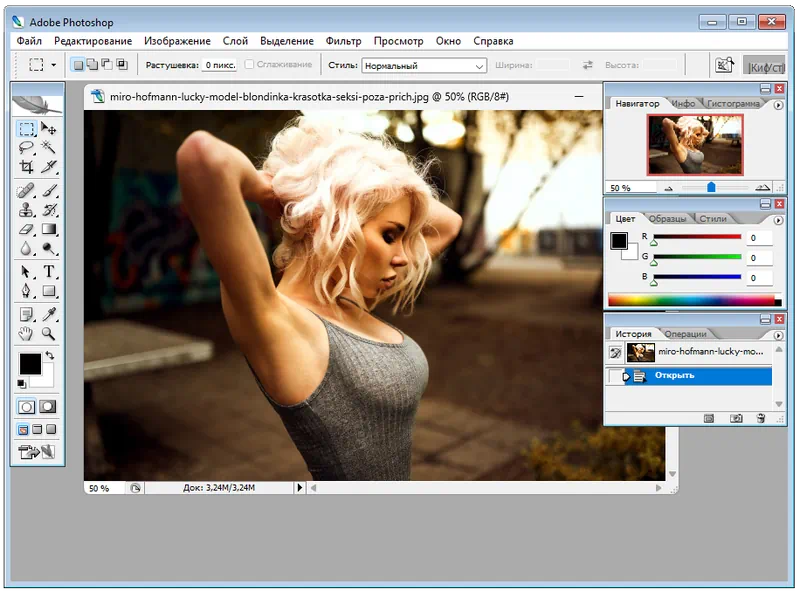
Task: Select the Eraser tool
Action: coord(27,229)
